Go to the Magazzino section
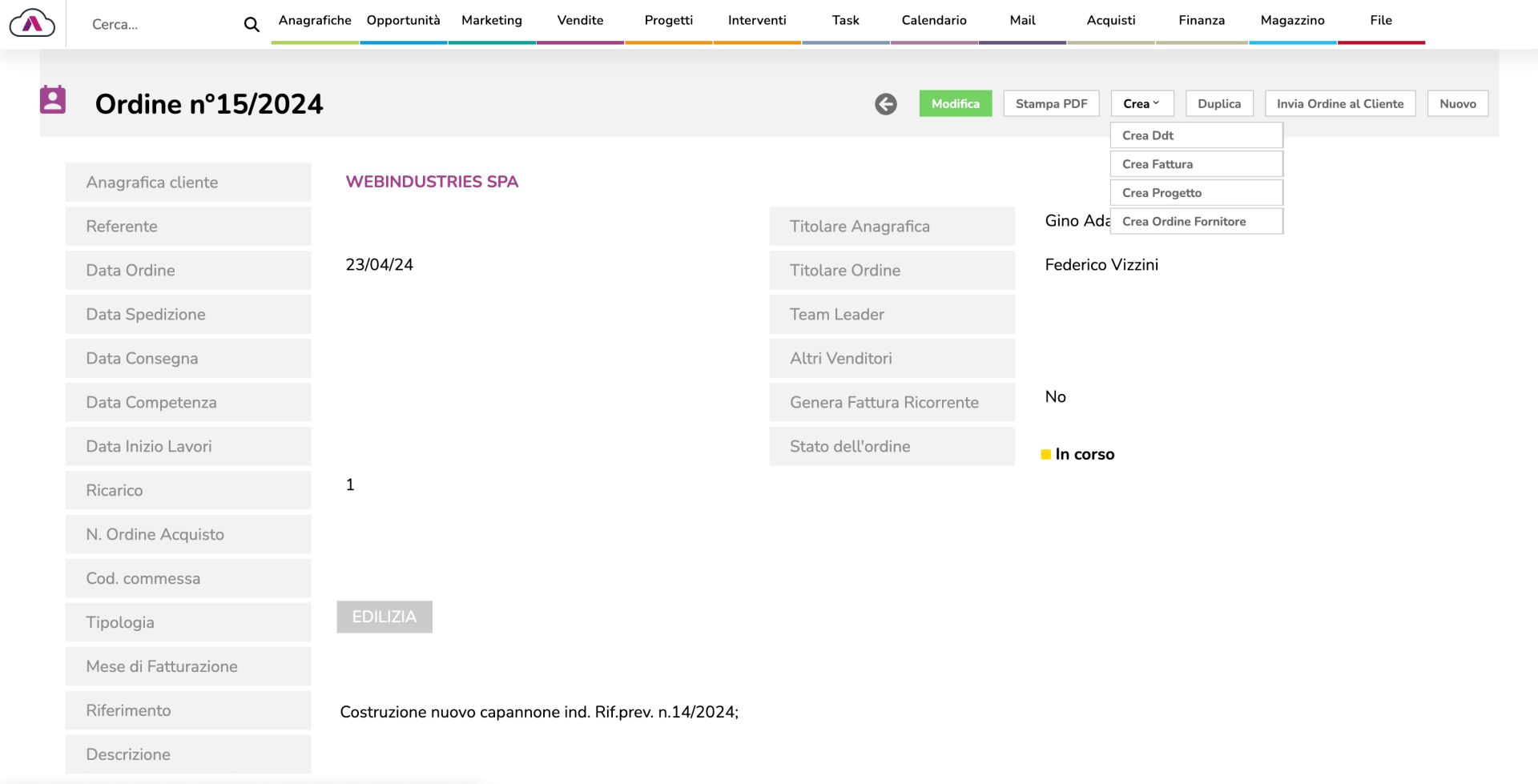Image resolution: width=1538 pixels, height=784 pixels. coord(1292,21)
